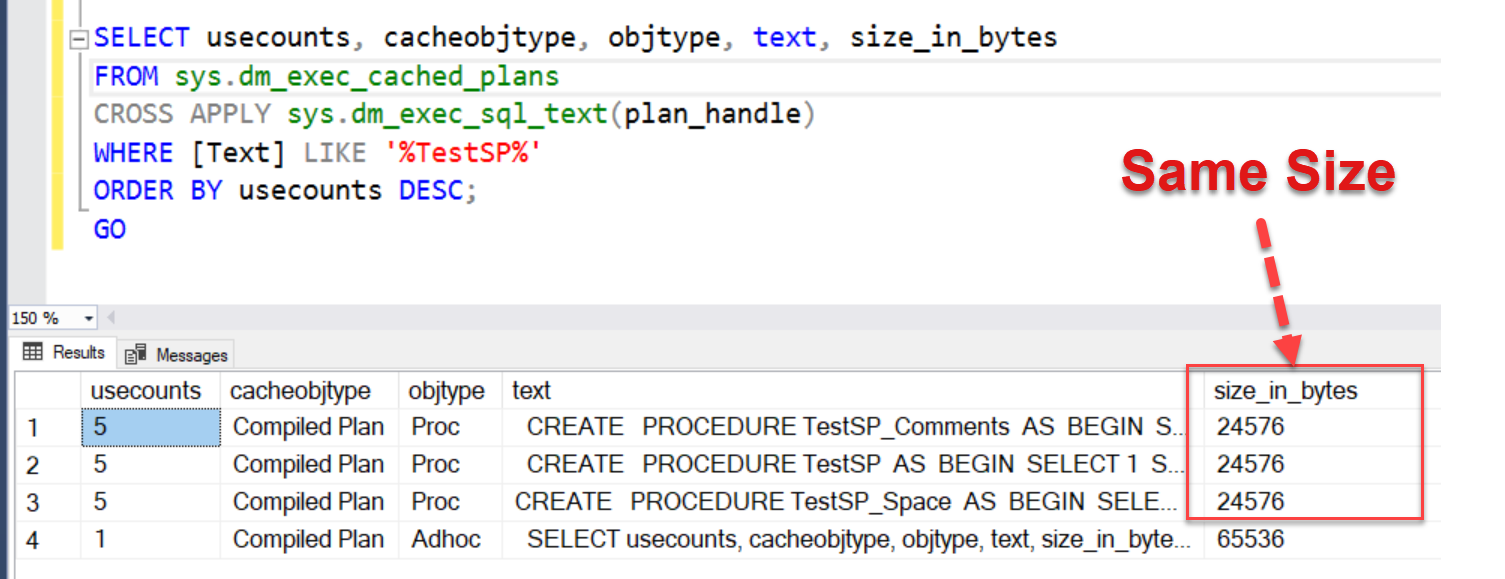Click sys.dm_exec_cached_plans in the query

point(367,77)
